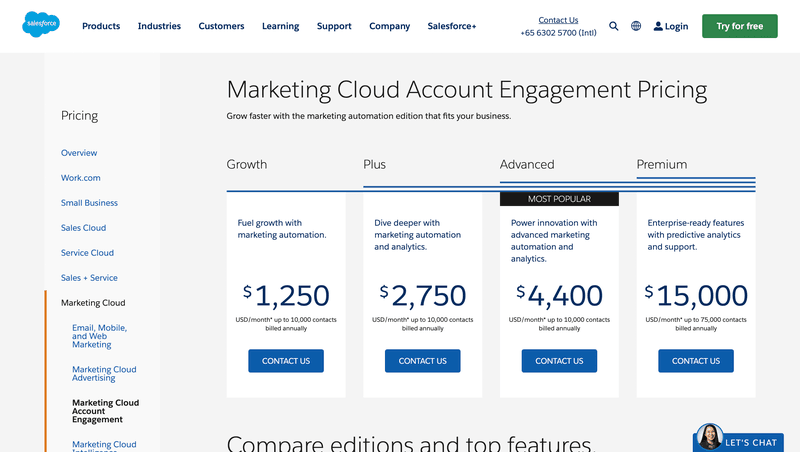Open the globe region selector icon
Image resolution: width=800 pixels, height=452 pixels.
636,26
